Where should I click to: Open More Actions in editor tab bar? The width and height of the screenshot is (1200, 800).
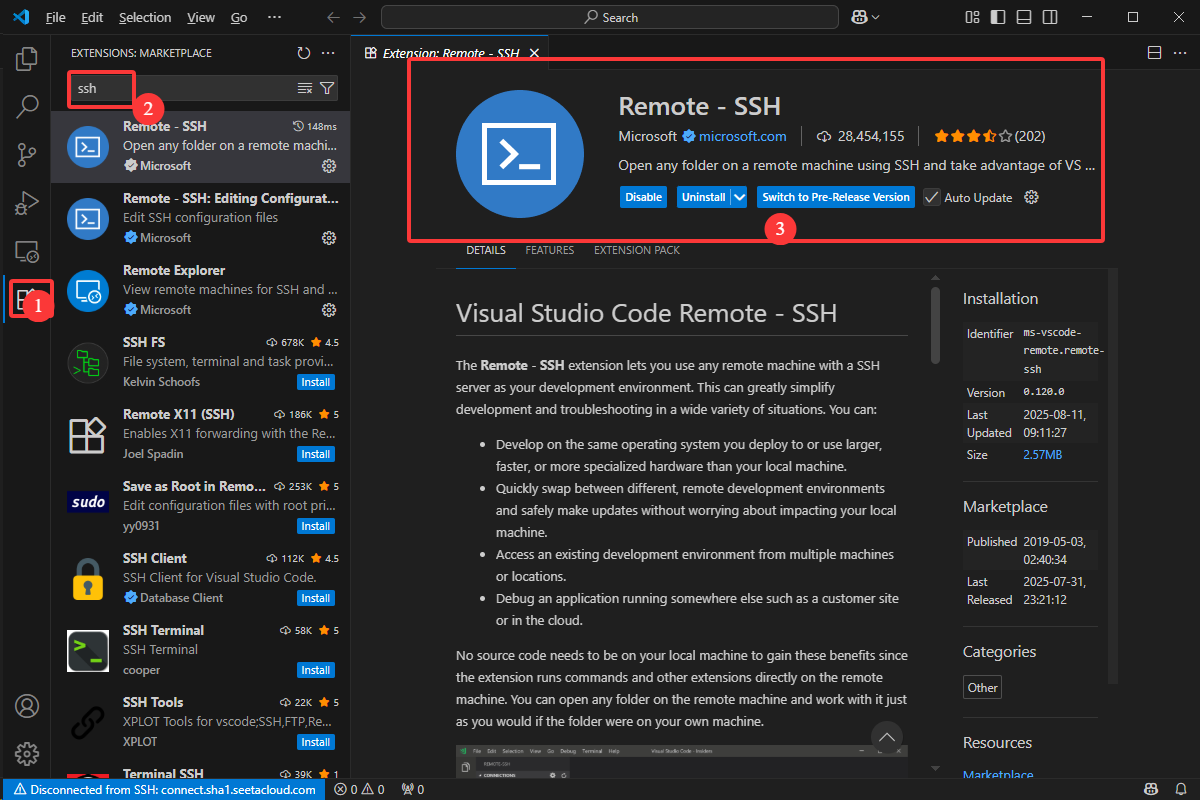click(1179, 53)
